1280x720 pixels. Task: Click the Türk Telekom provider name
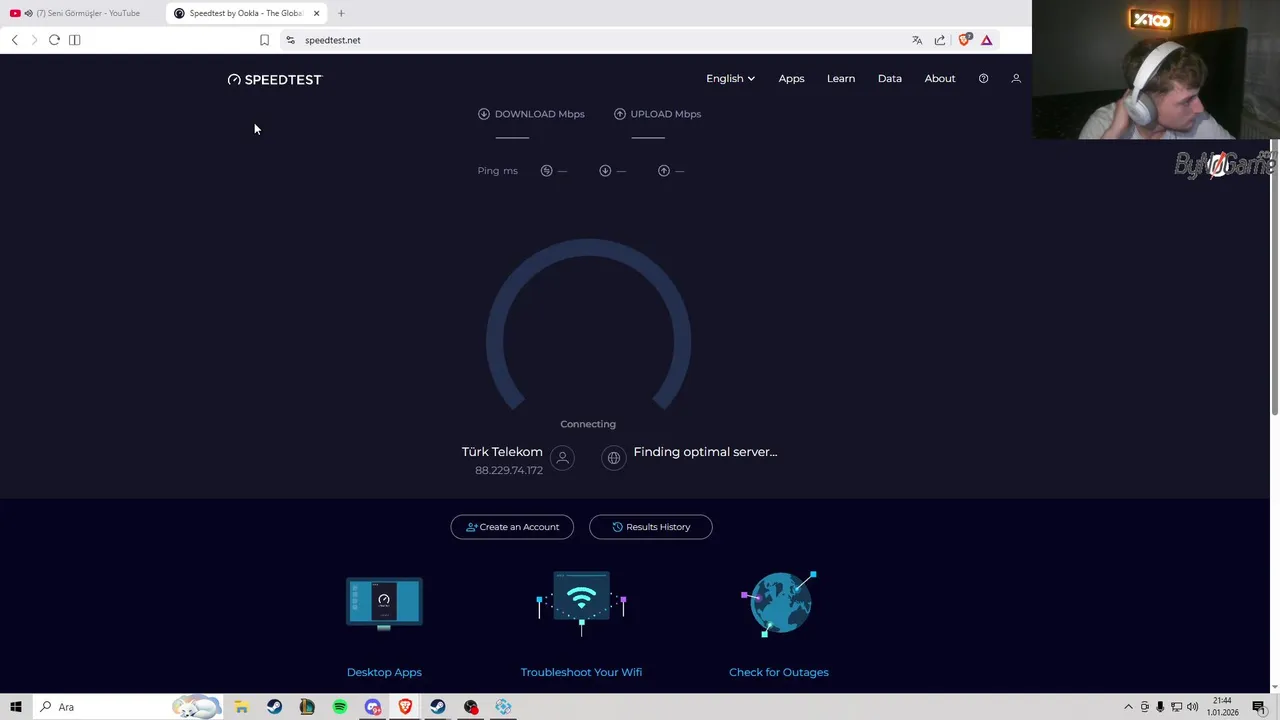coord(502,452)
